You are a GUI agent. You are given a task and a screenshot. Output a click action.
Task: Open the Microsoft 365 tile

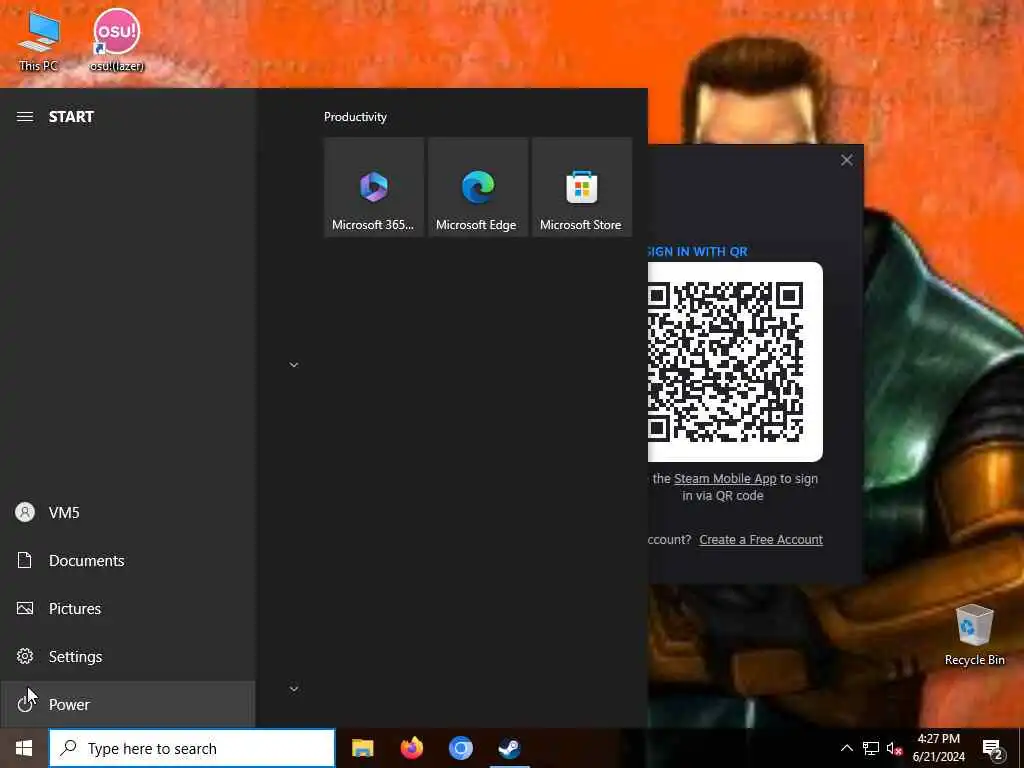(374, 187)
